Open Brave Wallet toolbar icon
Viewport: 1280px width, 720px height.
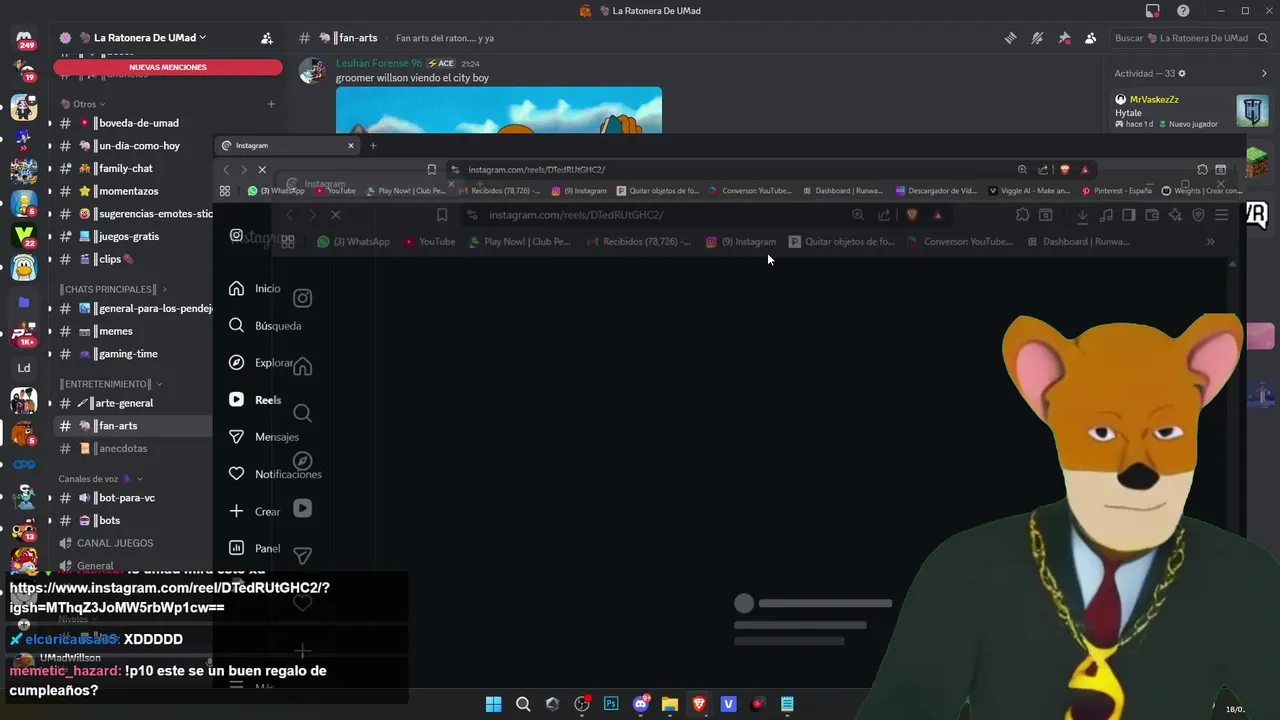(x=1151, y=215)
